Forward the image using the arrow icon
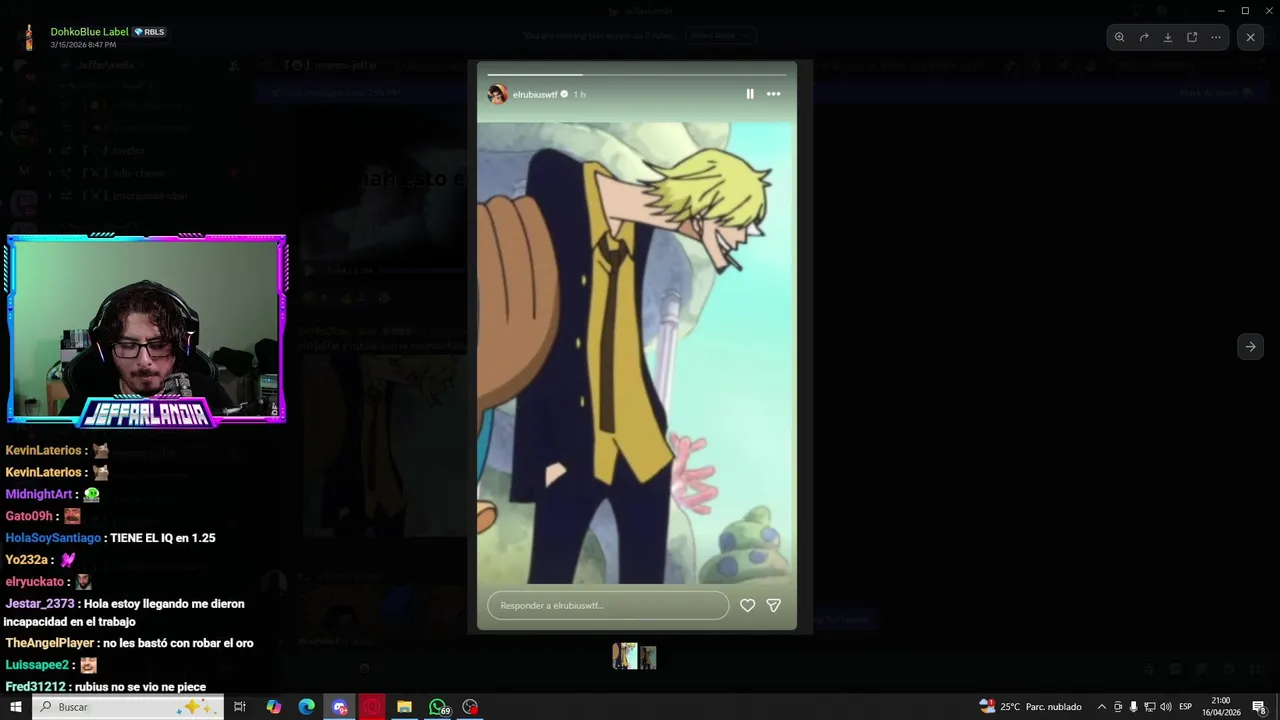Image resolution: width=1280 pixels, height=720 pixels. (x=1144, y=37)
